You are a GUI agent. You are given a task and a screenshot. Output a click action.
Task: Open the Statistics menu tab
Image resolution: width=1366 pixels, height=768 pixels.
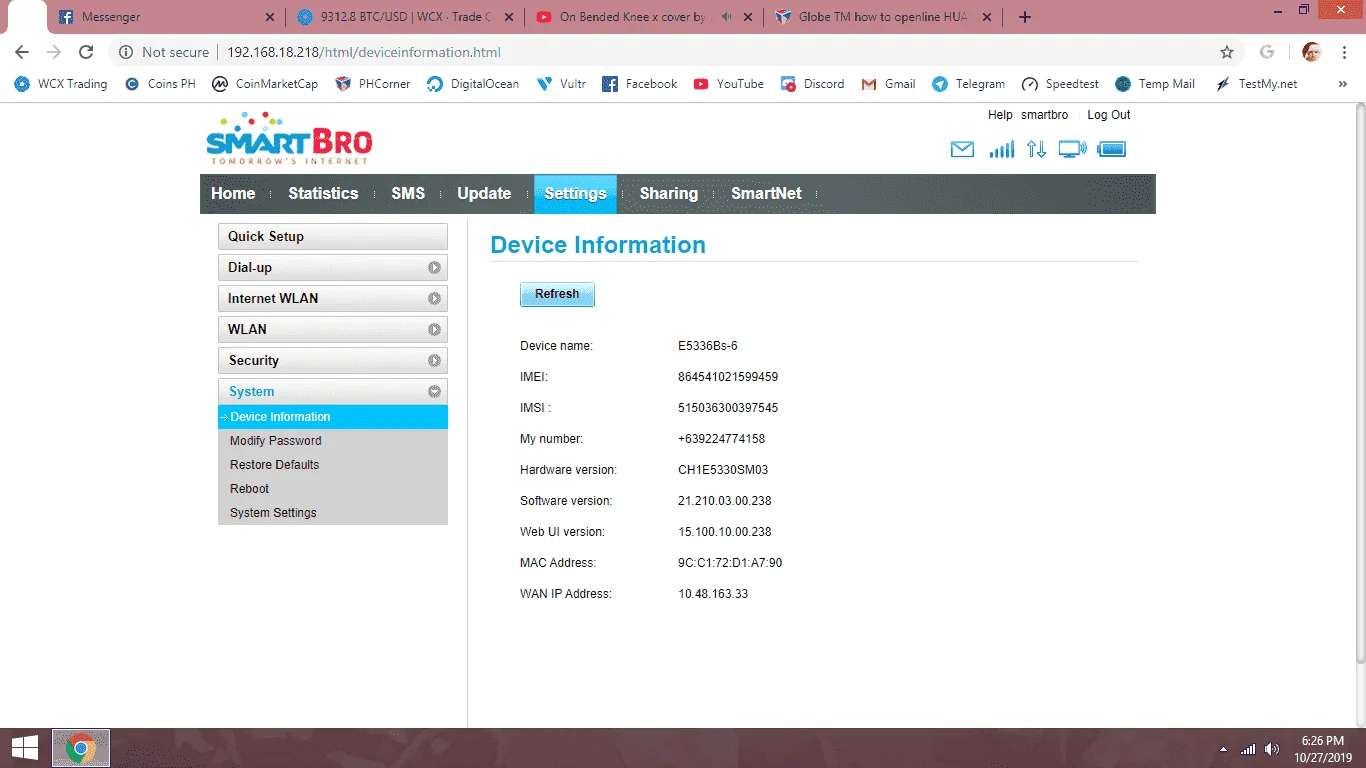pos(323,194)
